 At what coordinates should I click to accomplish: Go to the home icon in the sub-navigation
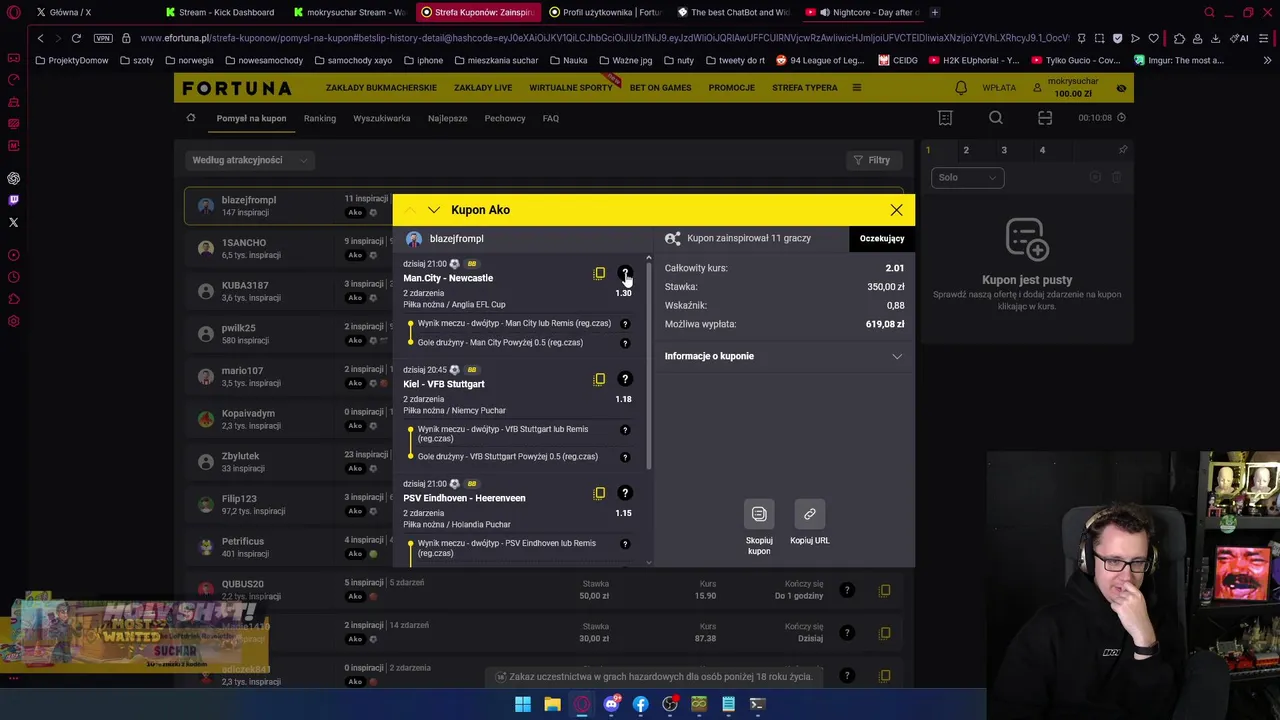click(191, 118)
